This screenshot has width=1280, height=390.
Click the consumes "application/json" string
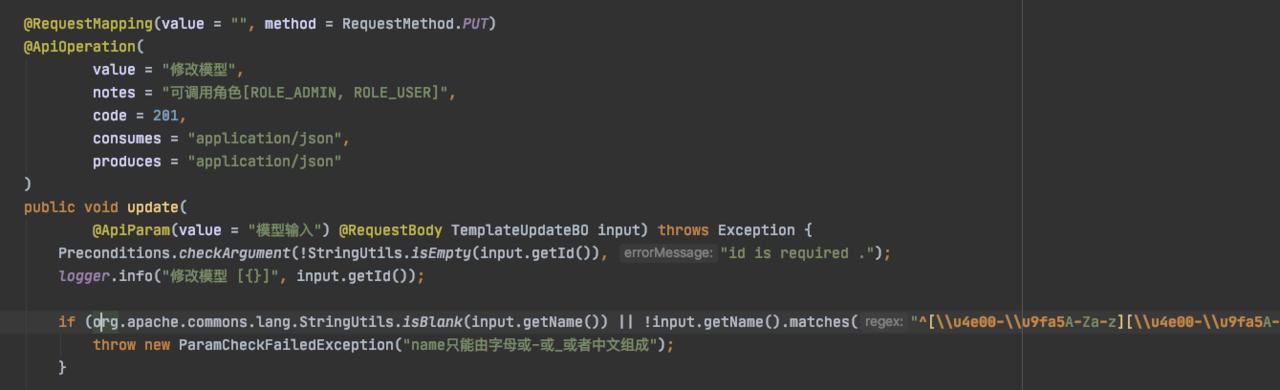tap(265, 138)
